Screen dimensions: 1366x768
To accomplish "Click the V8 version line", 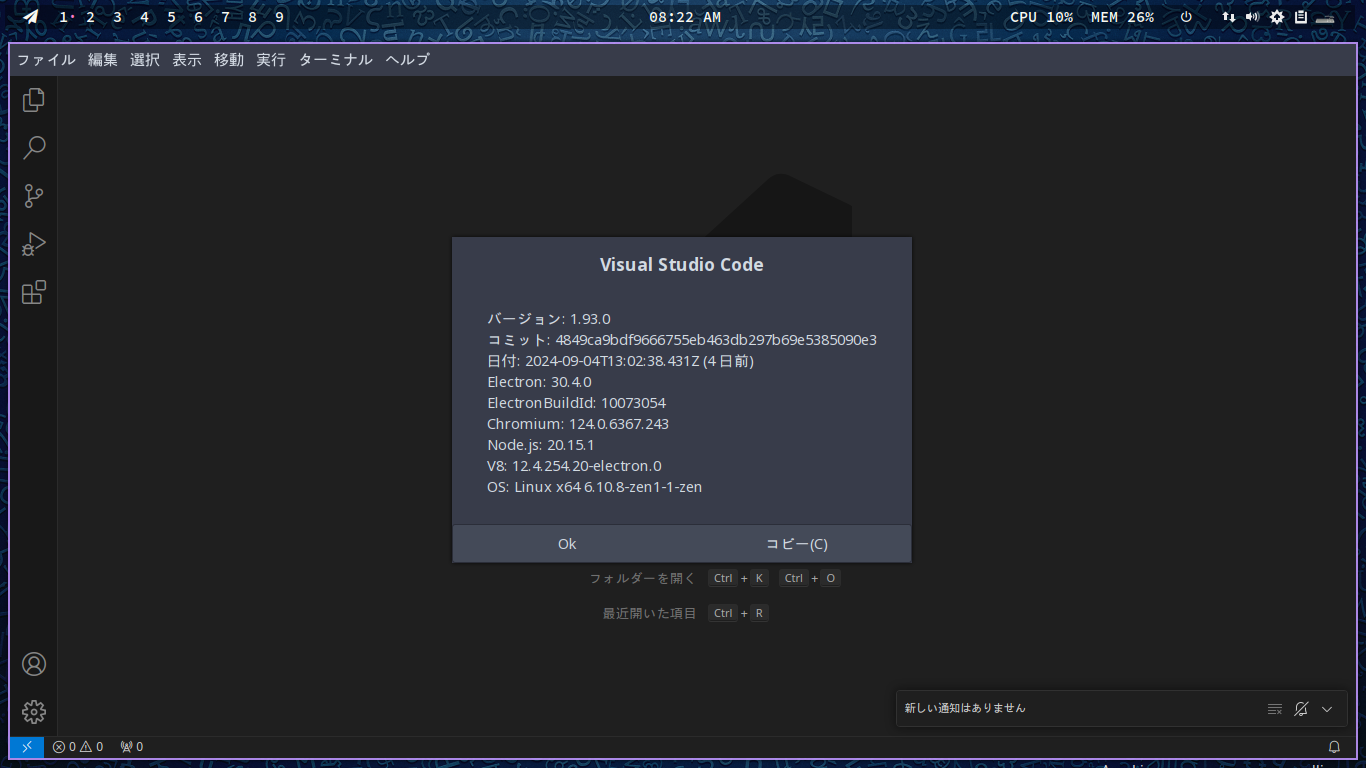I will tap(574, 466).
